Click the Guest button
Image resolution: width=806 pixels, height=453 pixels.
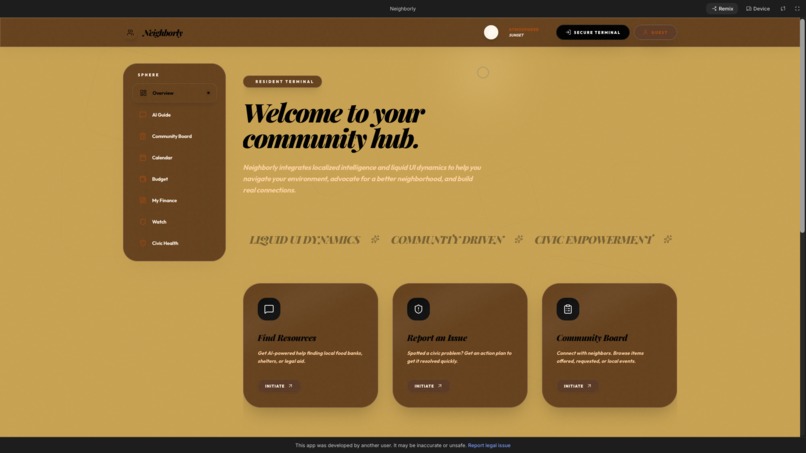point(655,32)
